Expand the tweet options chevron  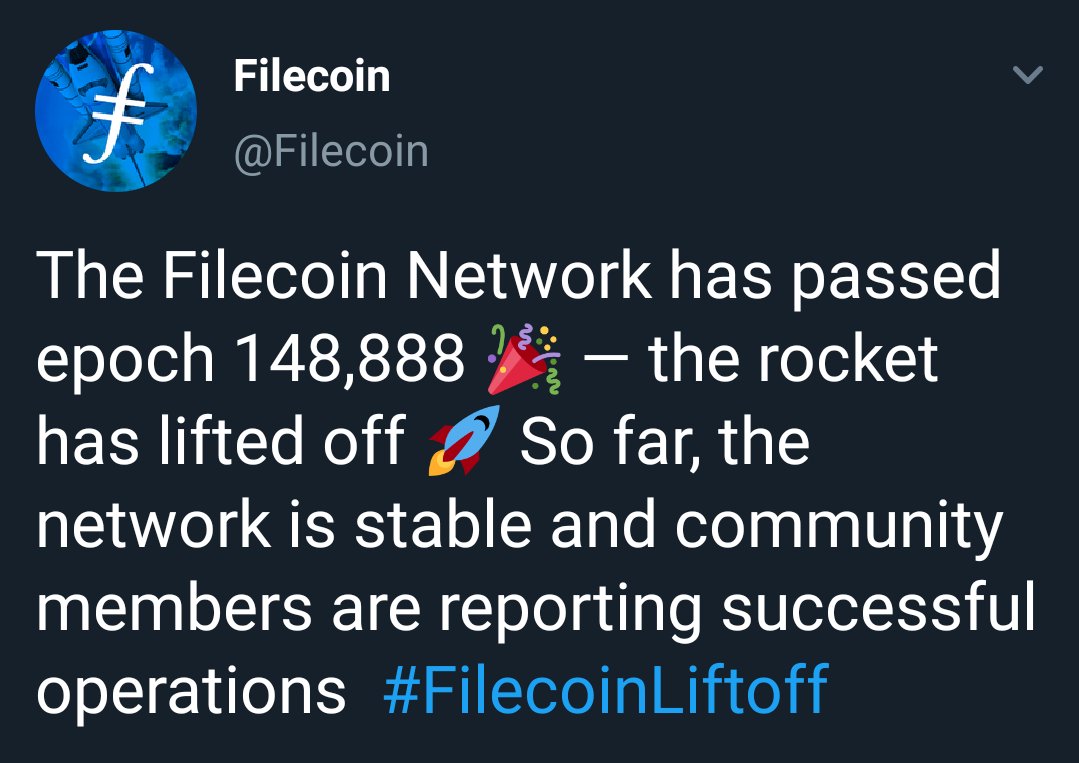(1028, 74)
